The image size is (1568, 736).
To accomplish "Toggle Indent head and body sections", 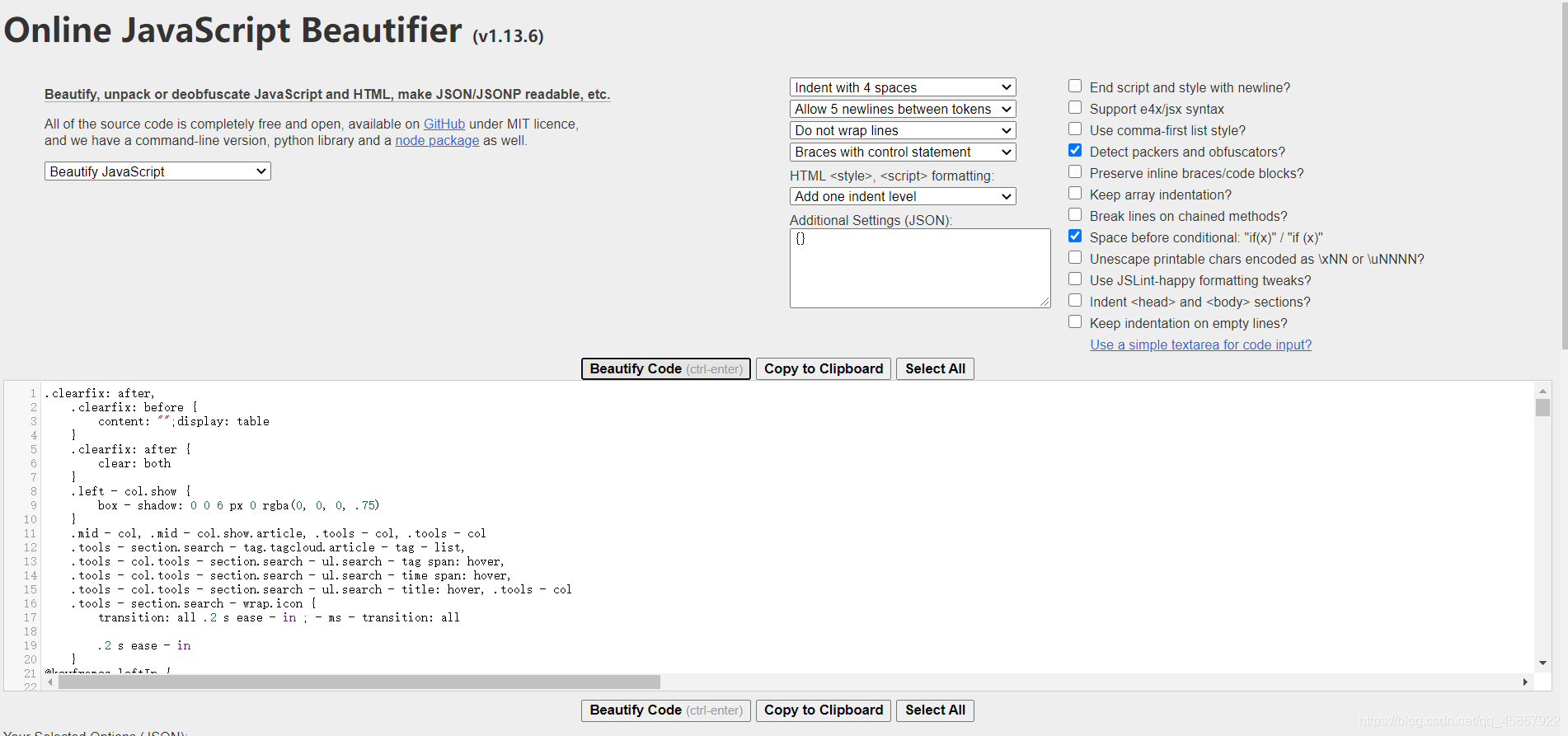I will point(1075,301).
